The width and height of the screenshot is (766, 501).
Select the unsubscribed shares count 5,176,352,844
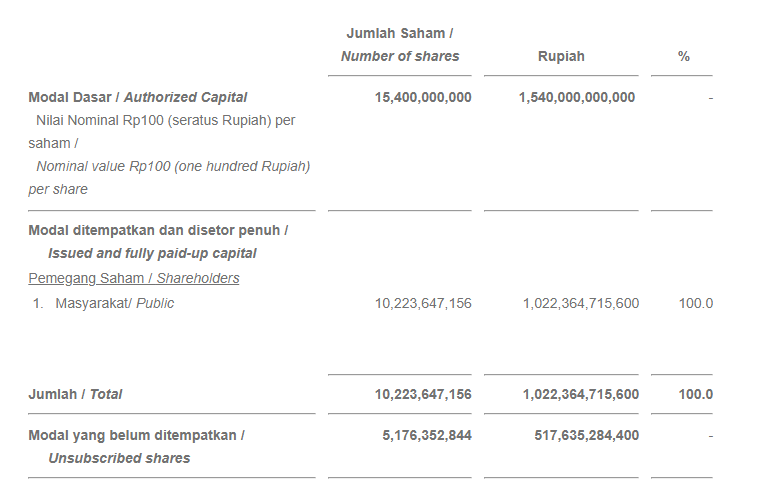pyautogui.click(x=426, y=435)
